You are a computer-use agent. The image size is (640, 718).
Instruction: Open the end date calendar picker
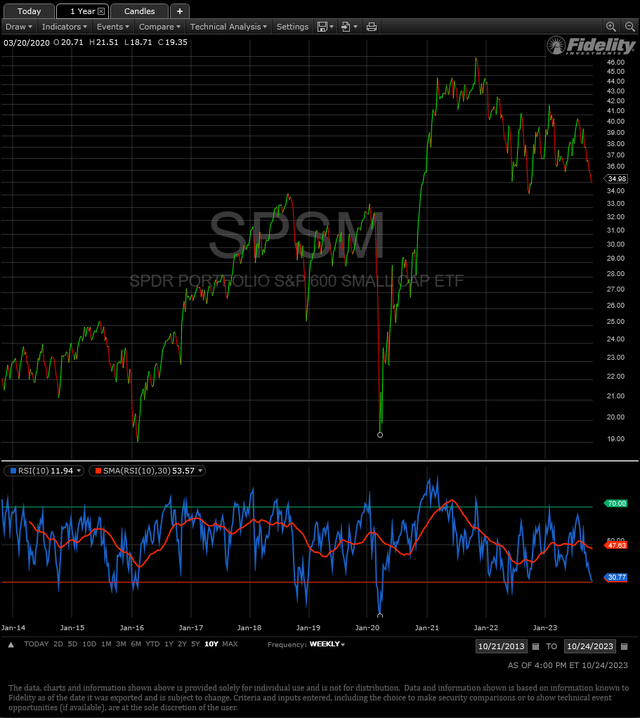coord(624,646)
